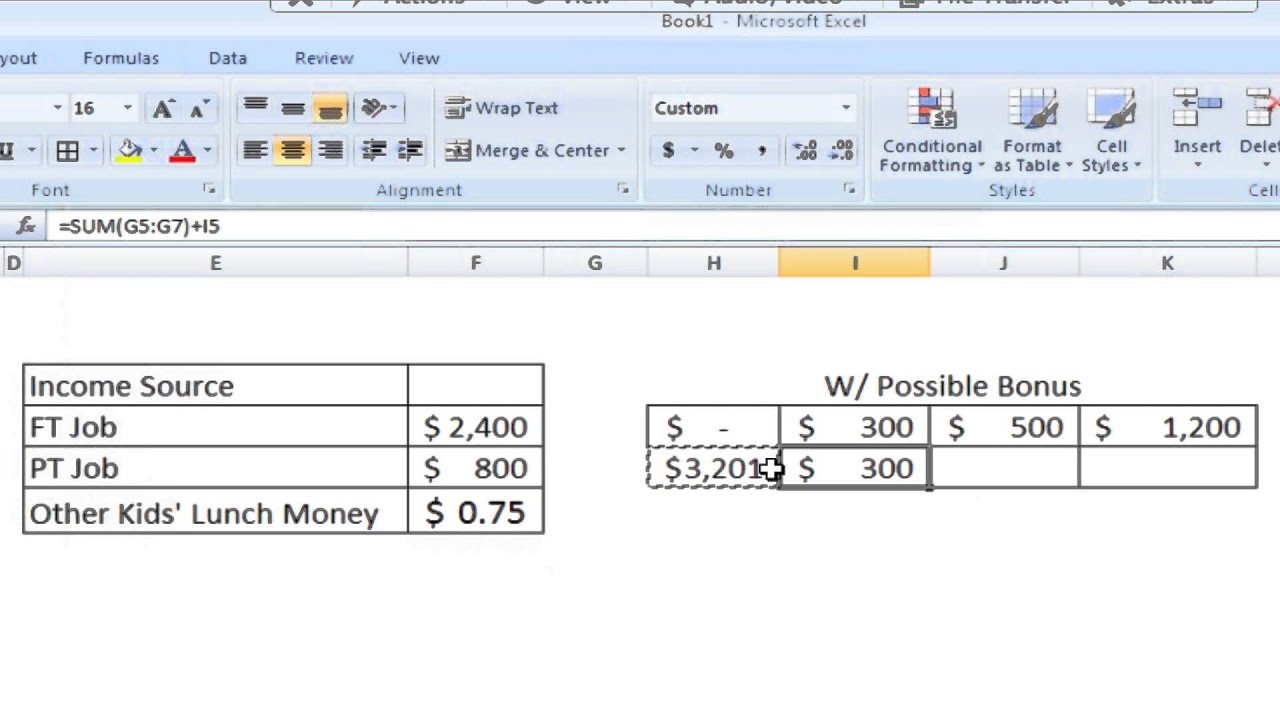
Task: Expand the Fill Color dropdown arrow
Action: 153,151
